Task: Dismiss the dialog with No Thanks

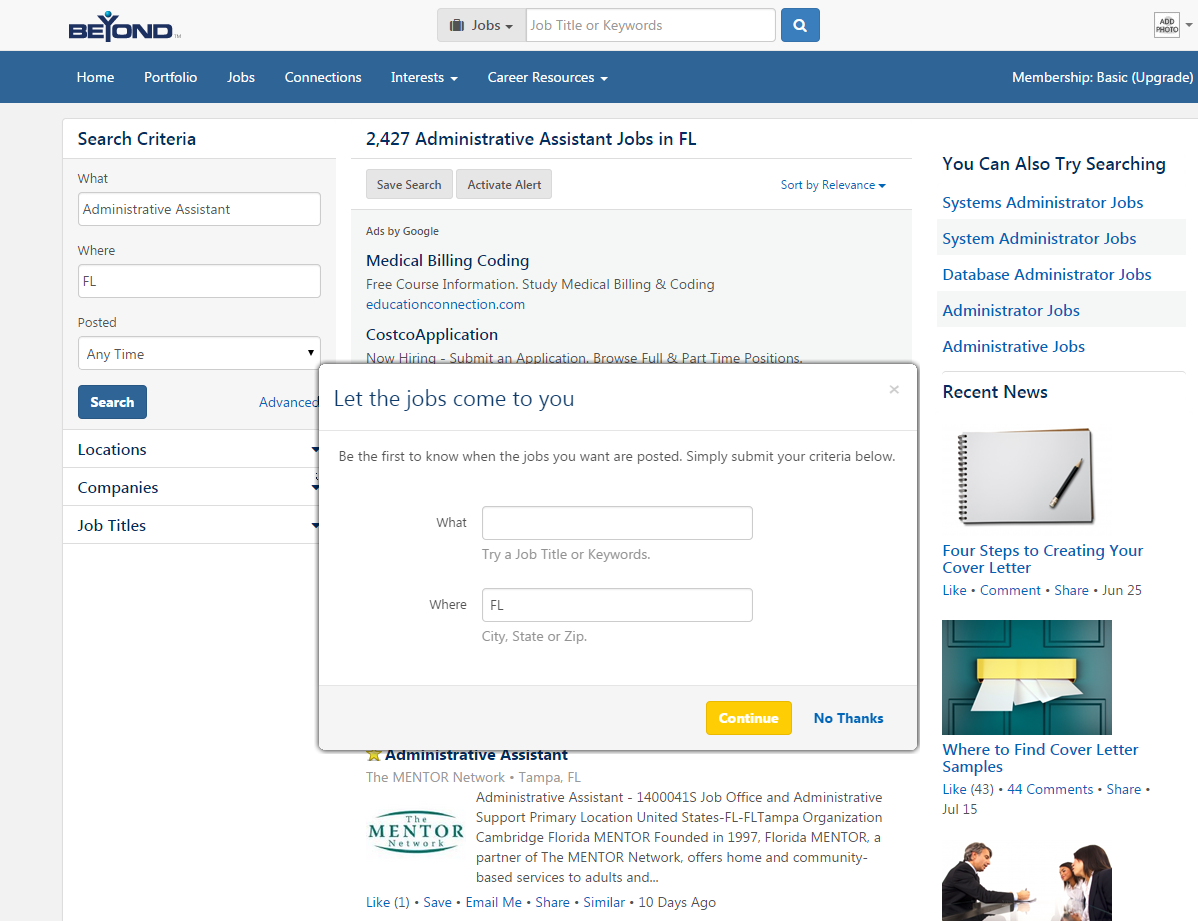Action: (x=848, y=718)
